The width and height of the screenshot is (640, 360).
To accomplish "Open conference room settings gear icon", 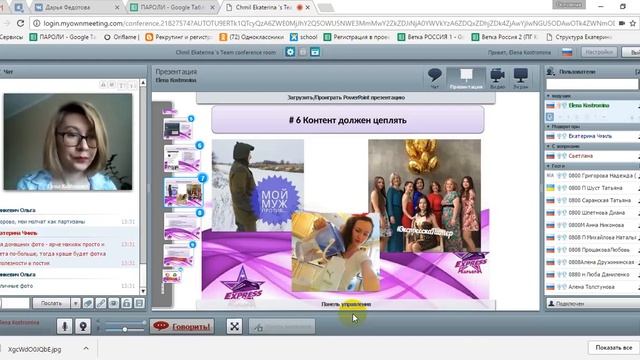I will click(x=290, y=52).
